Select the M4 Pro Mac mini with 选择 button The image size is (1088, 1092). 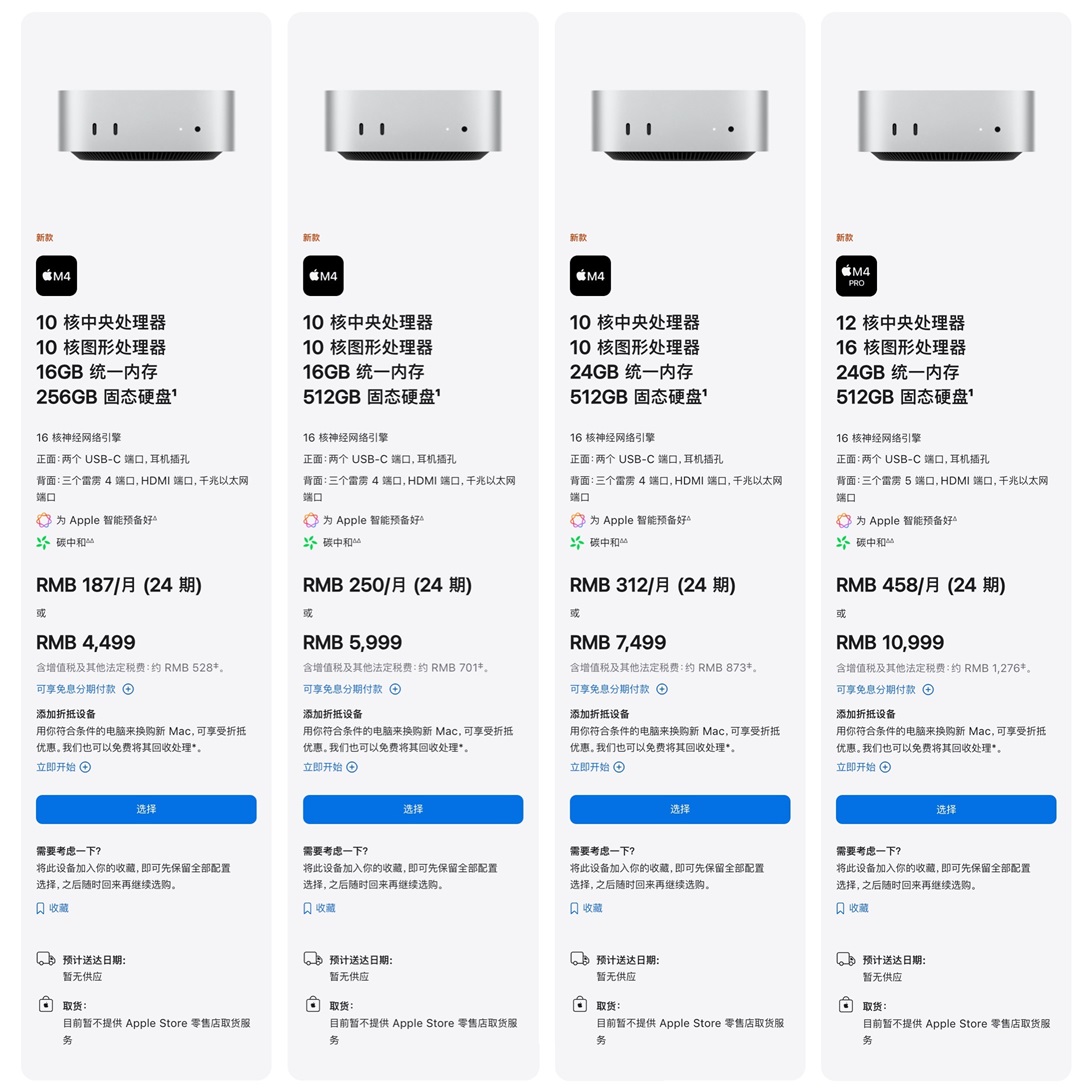tap(946, 809)
